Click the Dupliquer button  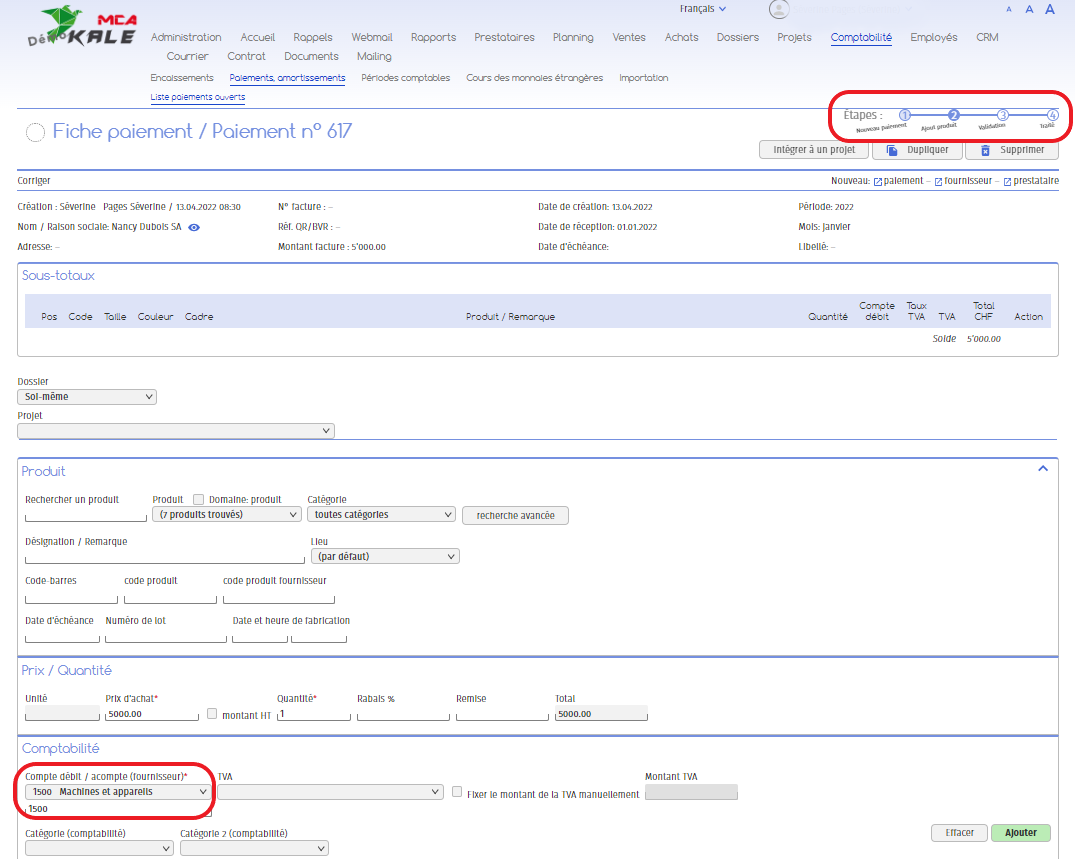tap(917, 150)
